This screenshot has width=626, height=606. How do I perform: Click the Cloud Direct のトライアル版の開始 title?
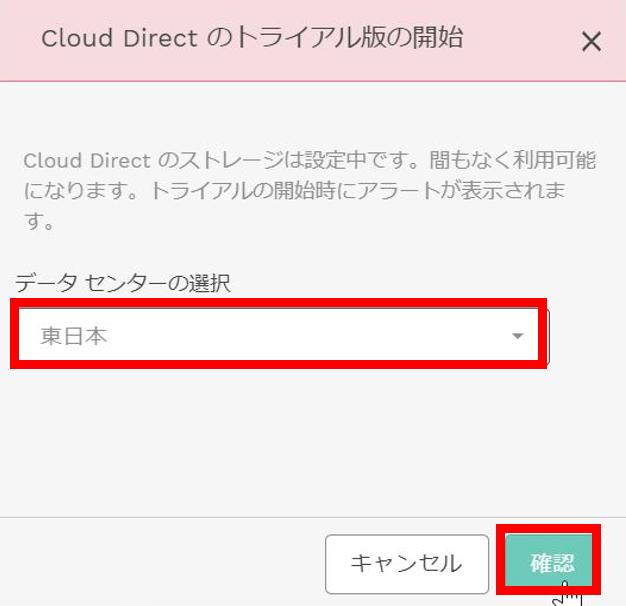pos(252,39)
